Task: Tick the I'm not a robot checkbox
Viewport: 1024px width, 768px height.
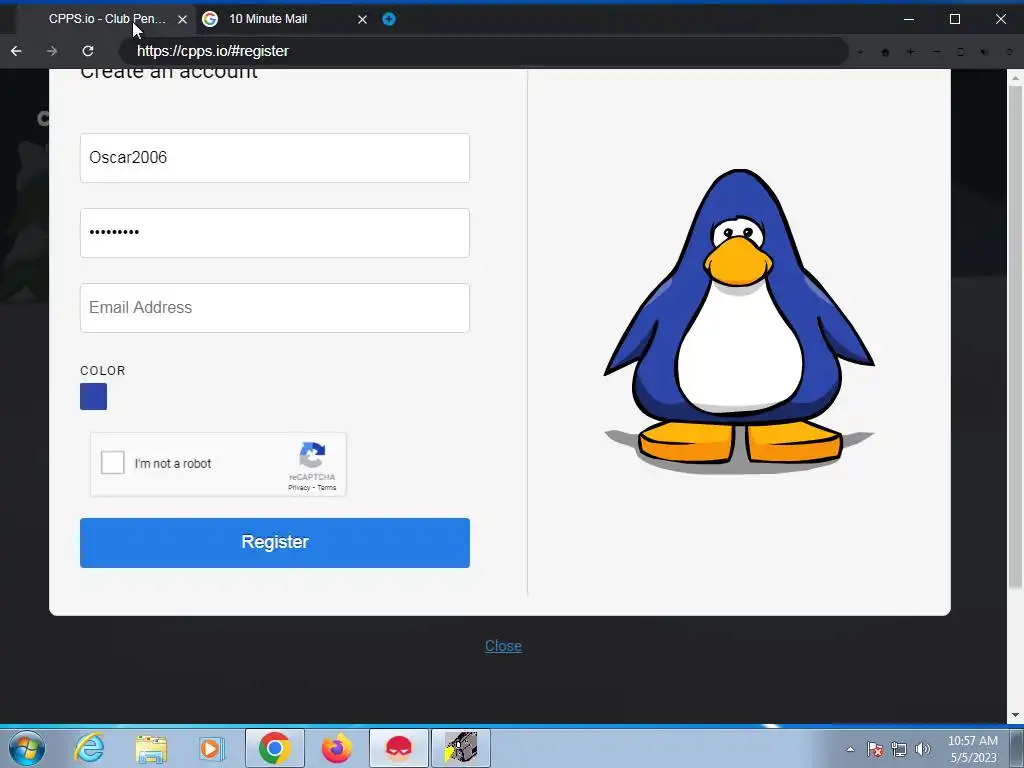Action: pos(112,462)
